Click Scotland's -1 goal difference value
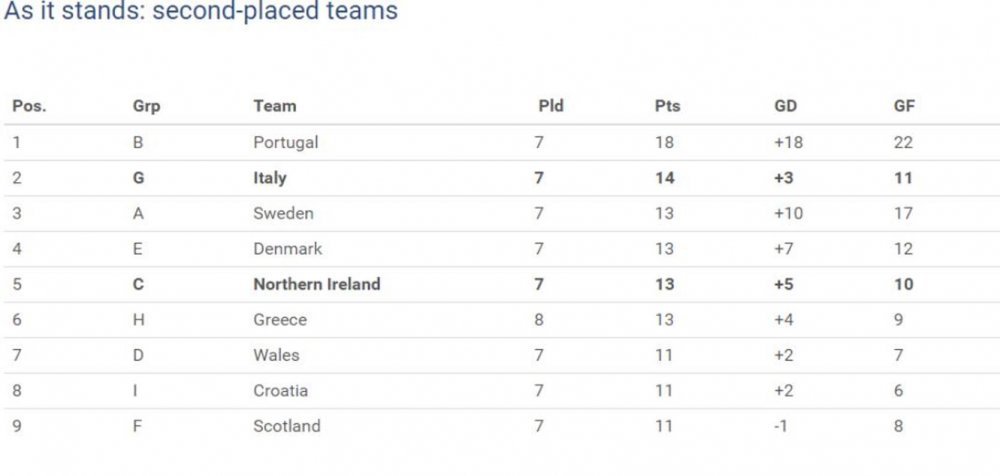 781,426
